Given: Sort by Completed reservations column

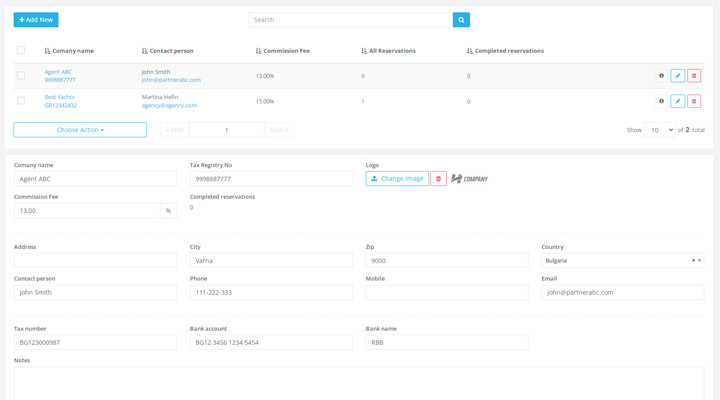Looking at the screenshot, I should click(505, 51).
